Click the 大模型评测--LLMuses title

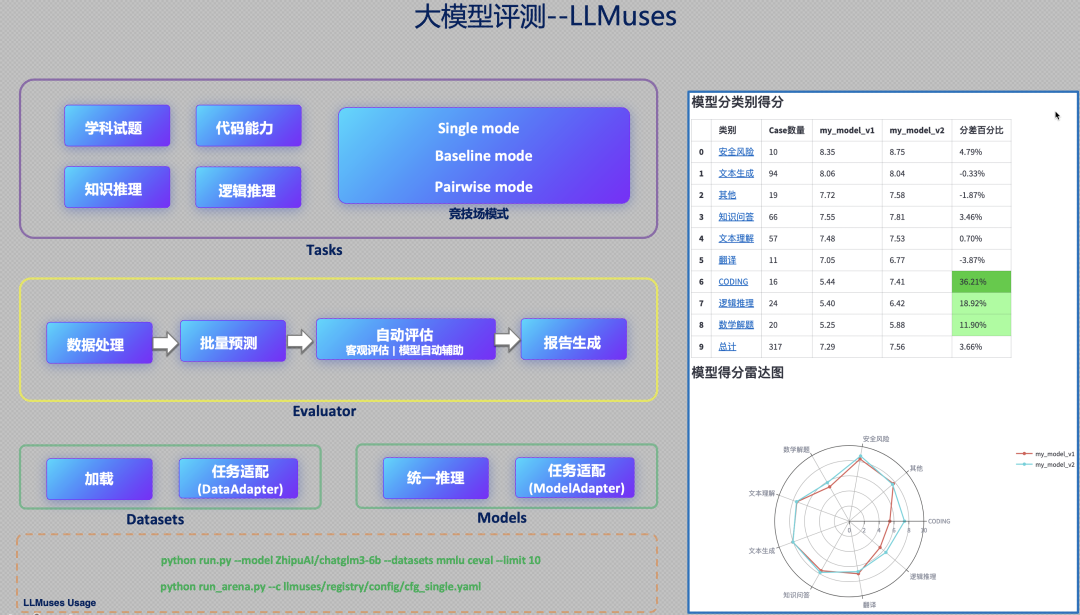click(546, 17)
